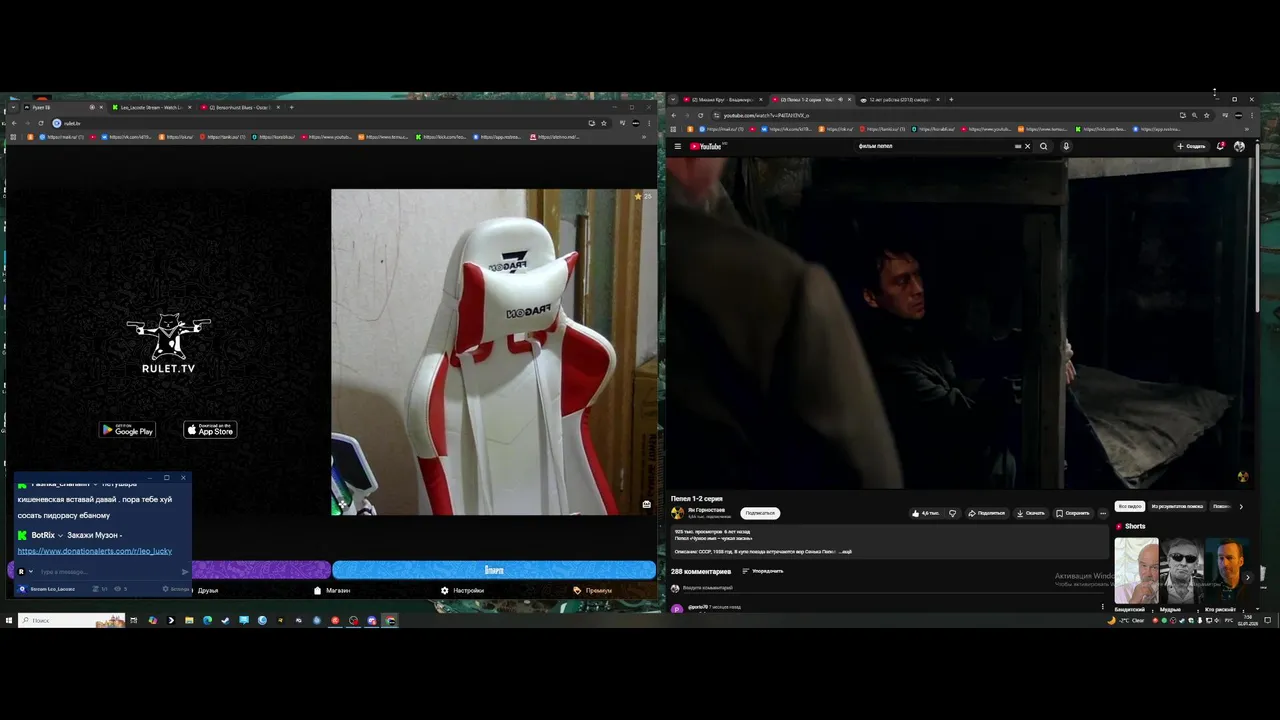The height and width of the screenshot is (720, 1280).
Task: Click the star icon on the webcam feed
Action: (x=638, y=196)
